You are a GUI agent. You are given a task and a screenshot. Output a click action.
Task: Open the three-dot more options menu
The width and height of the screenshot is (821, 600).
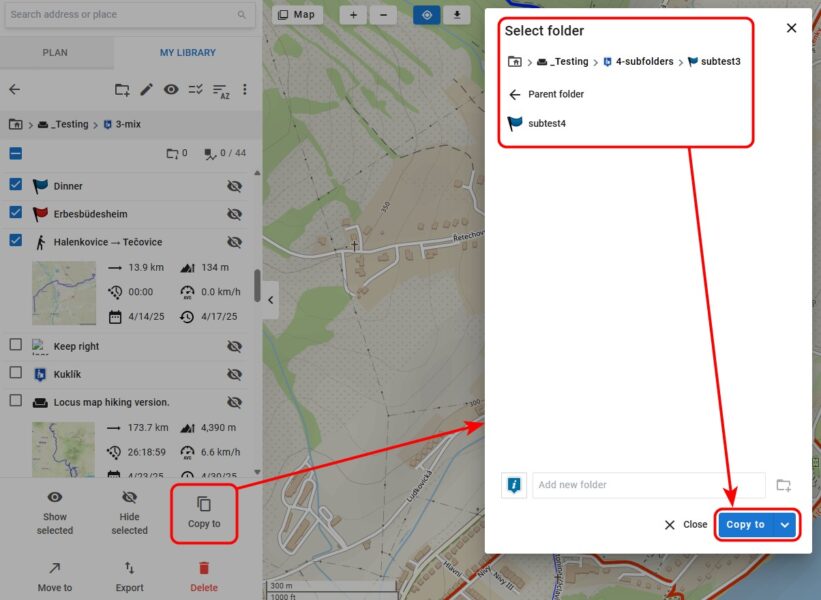click(x=245, y=90)
